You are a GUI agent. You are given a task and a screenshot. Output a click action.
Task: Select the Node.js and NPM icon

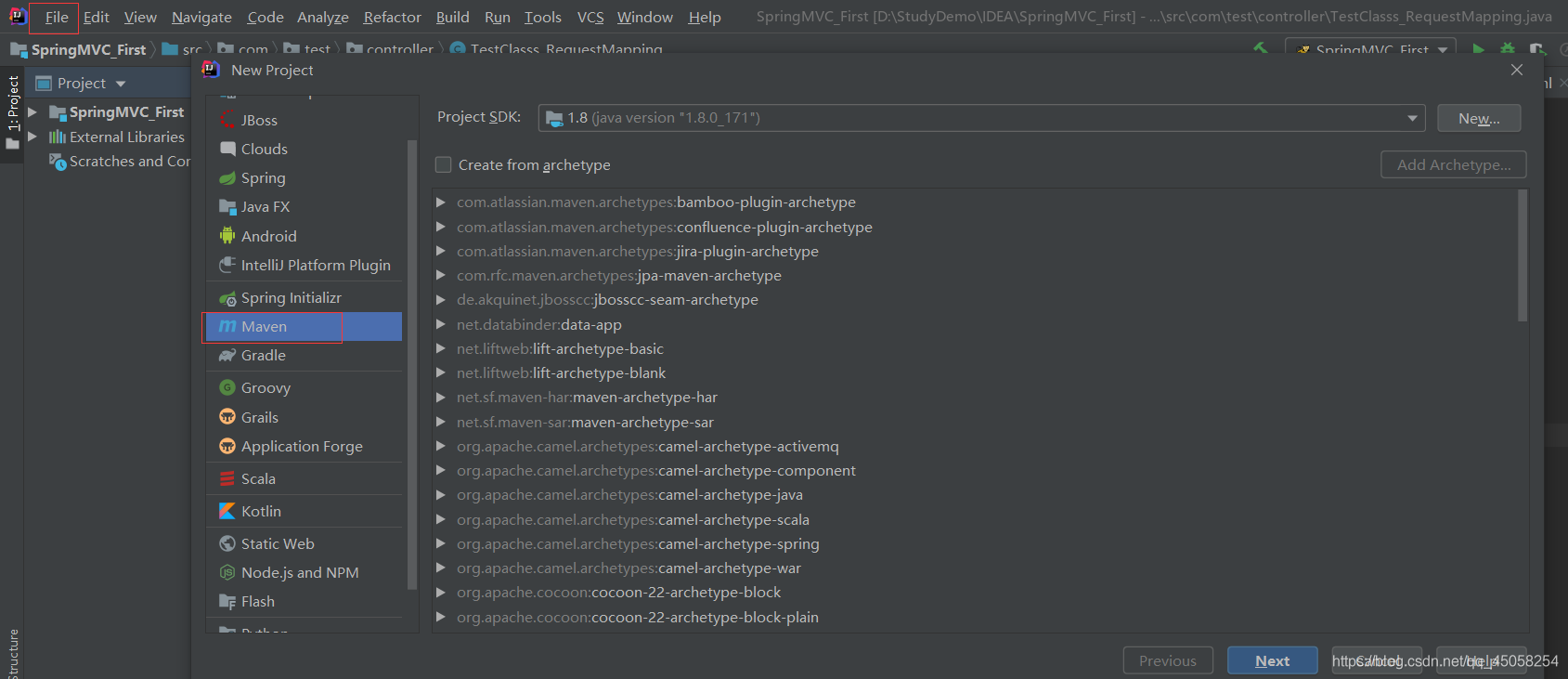pyautogui.click(x=227, y=572)
